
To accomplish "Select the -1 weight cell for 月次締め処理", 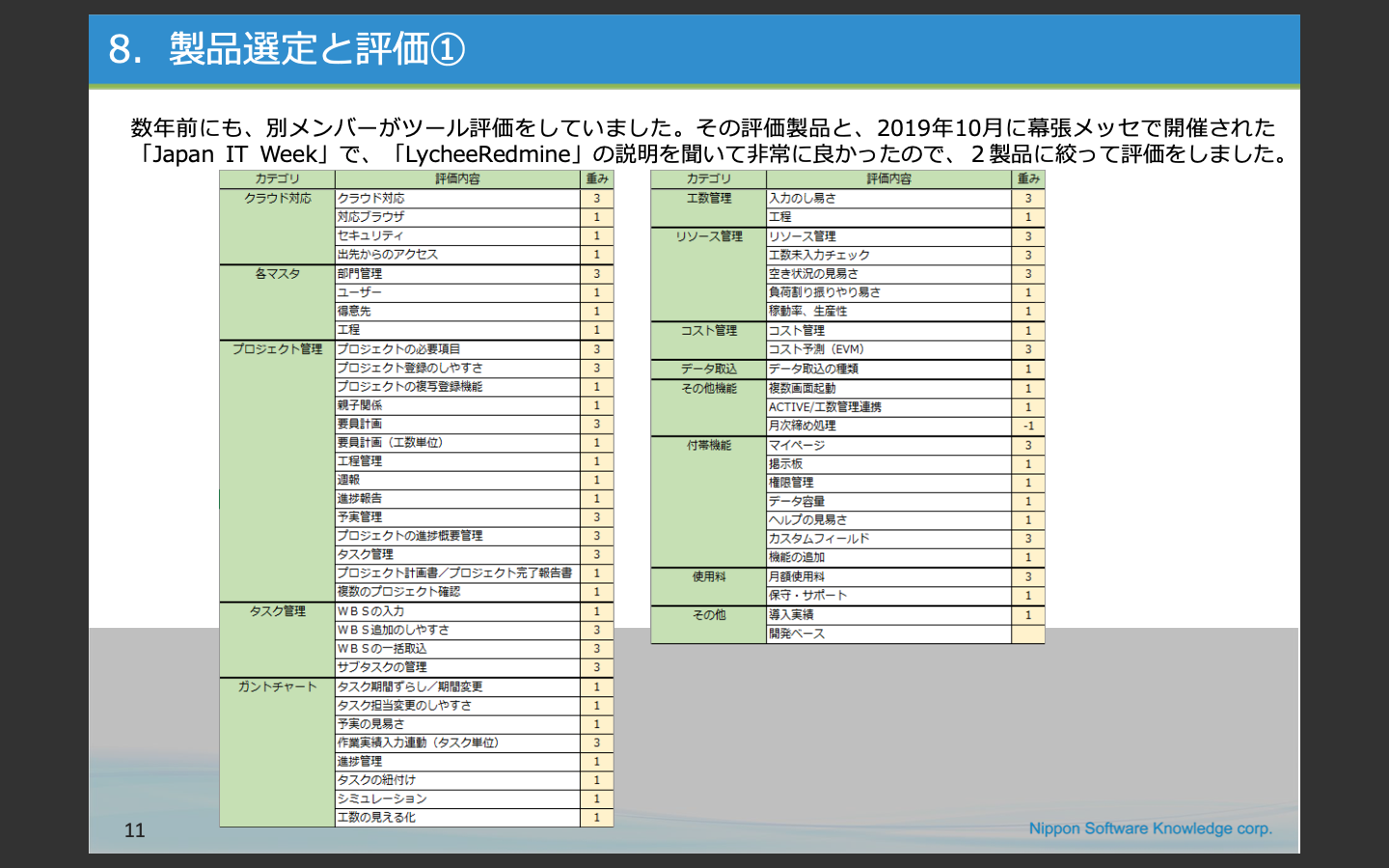I will [x=1028, y=425].
